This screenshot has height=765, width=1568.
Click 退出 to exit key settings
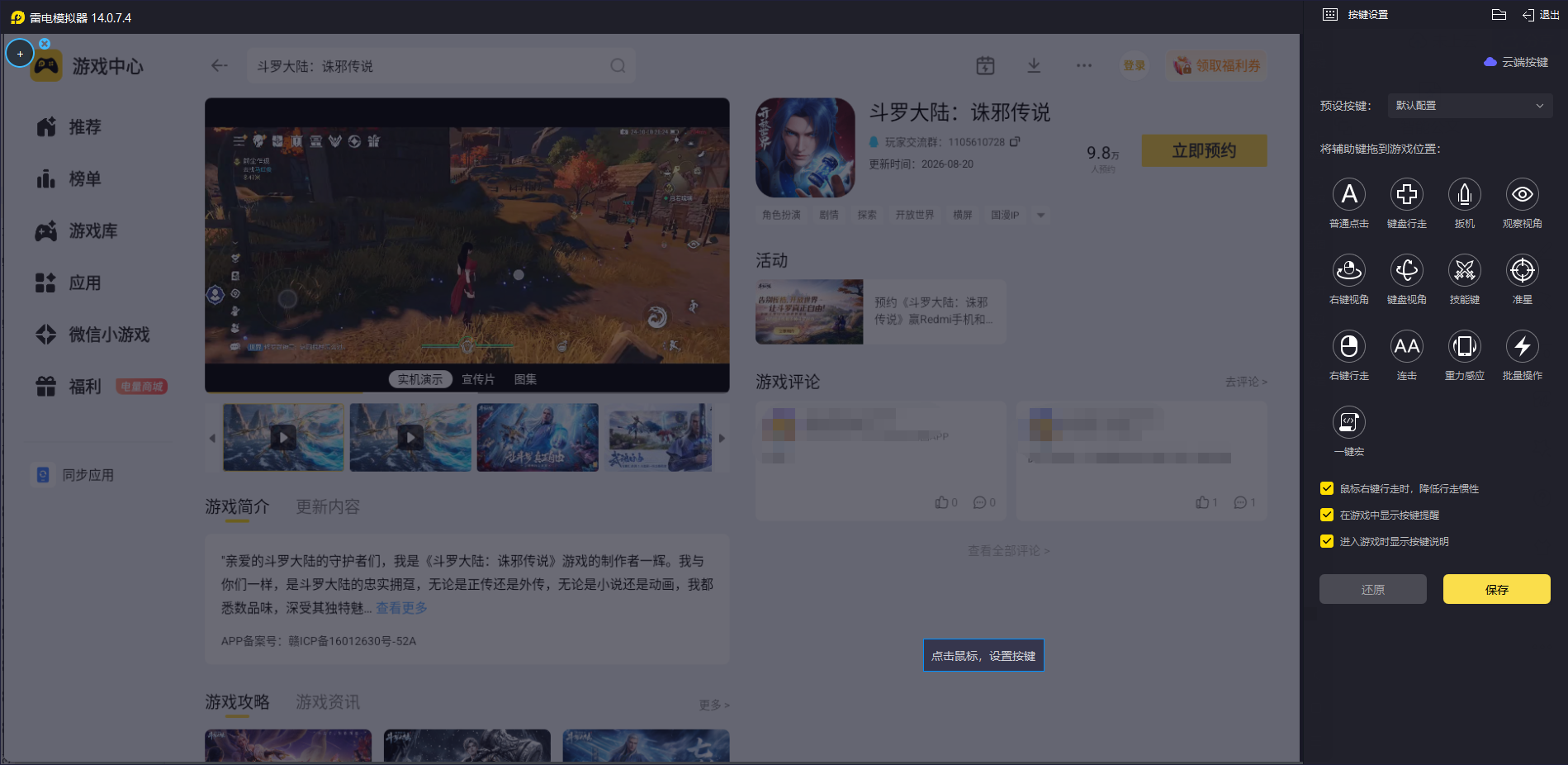pyautogui.click(x=1541, y=15)
